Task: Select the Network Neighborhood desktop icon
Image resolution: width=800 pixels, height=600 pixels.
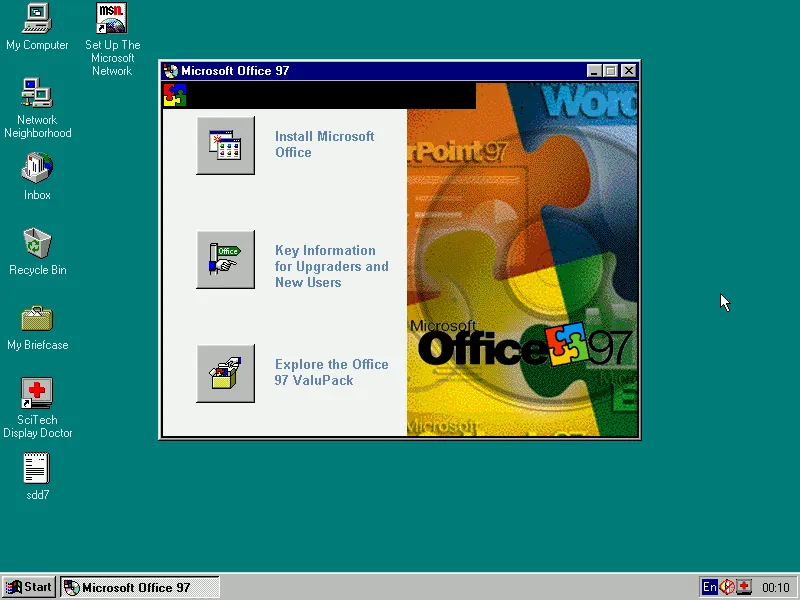Action: point(37,108)
